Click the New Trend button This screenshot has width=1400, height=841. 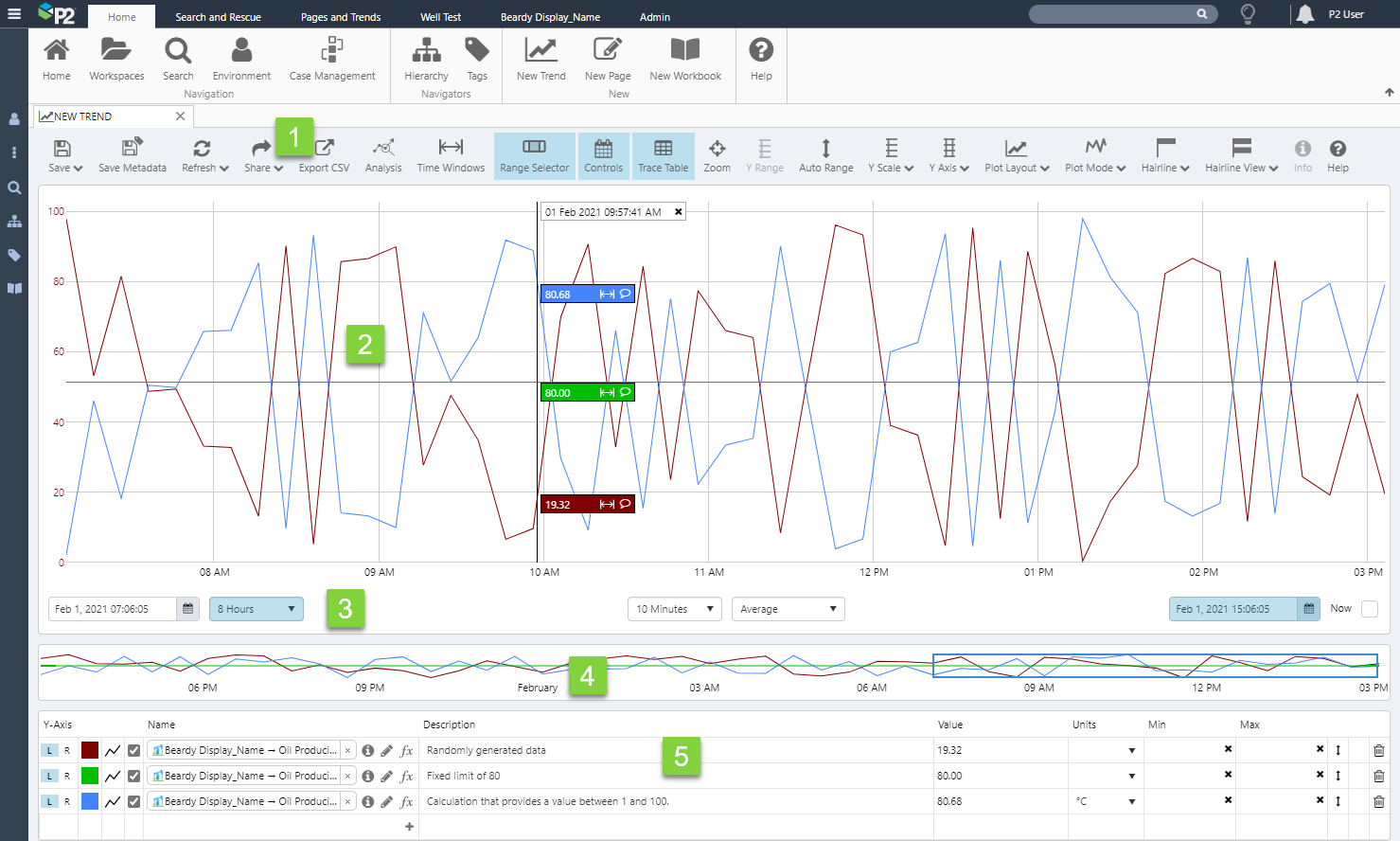tap(541, 59)
